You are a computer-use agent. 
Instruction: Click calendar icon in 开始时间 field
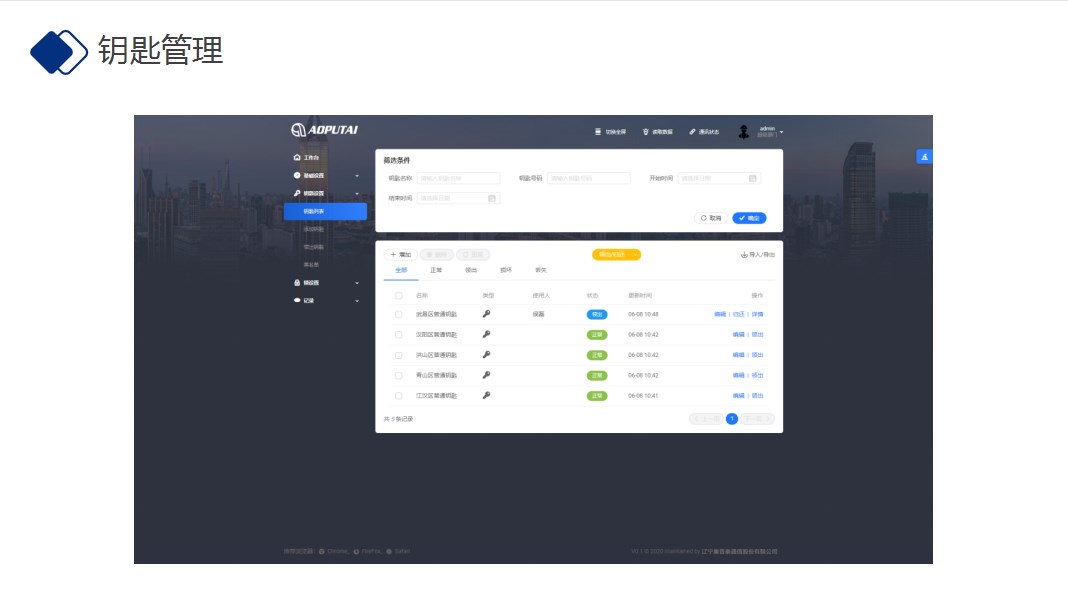pyautogui.click(x=753, y=178)
